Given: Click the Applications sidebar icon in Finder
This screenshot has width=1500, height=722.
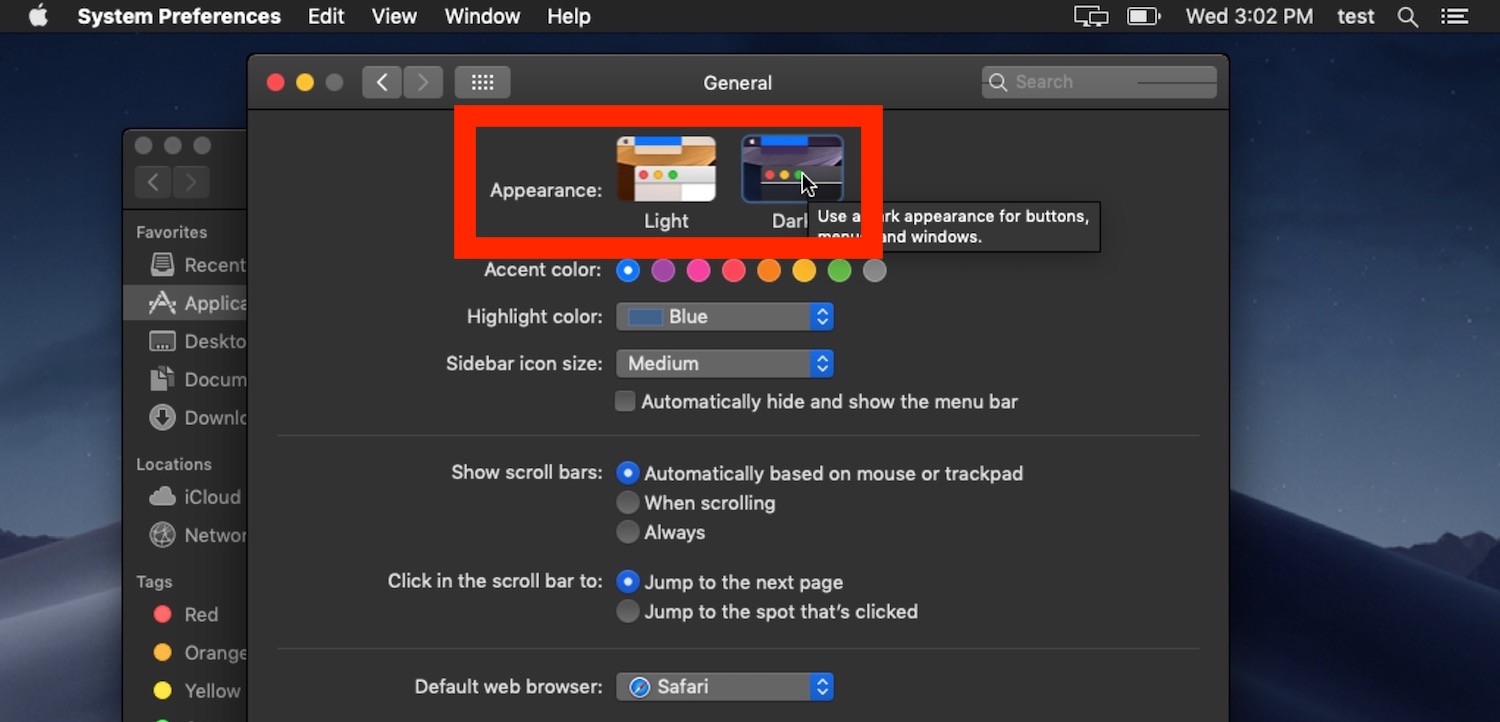Looking at the screenshot, I should click(x=162, y=303).
